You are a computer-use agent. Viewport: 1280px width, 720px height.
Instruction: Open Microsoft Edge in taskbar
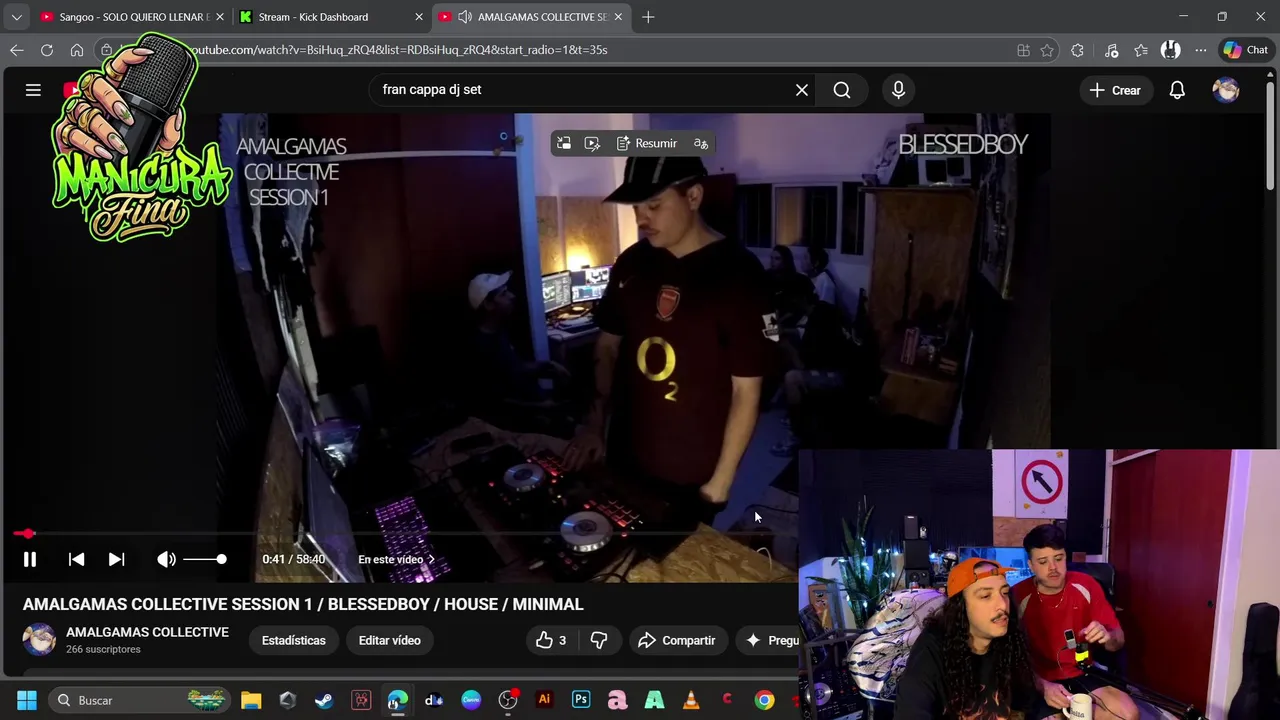[398, 700]
